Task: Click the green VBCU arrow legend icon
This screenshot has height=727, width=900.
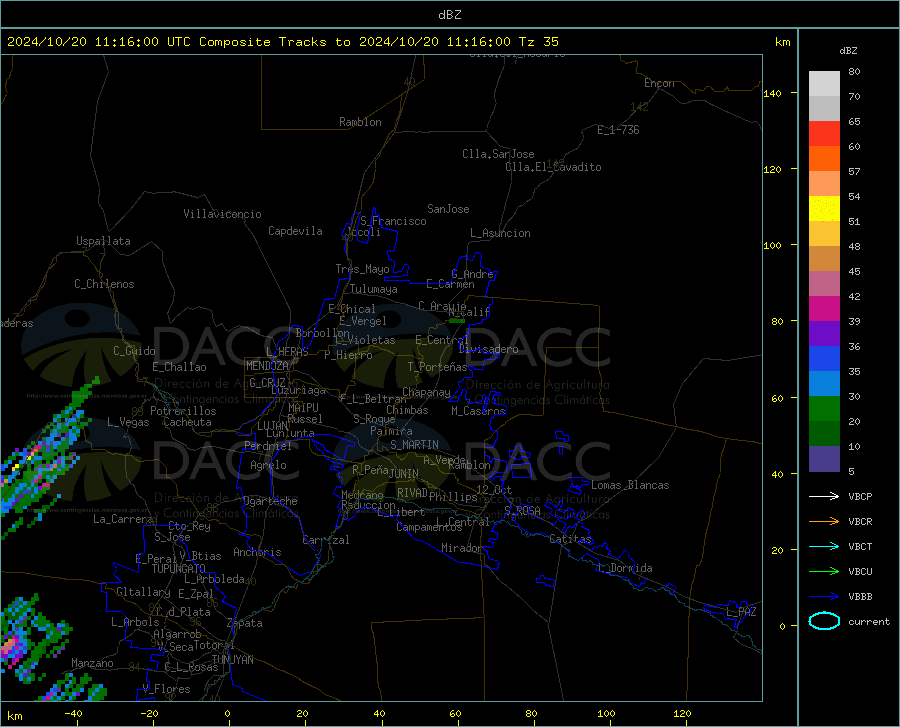Action: (x=824, y=571)
